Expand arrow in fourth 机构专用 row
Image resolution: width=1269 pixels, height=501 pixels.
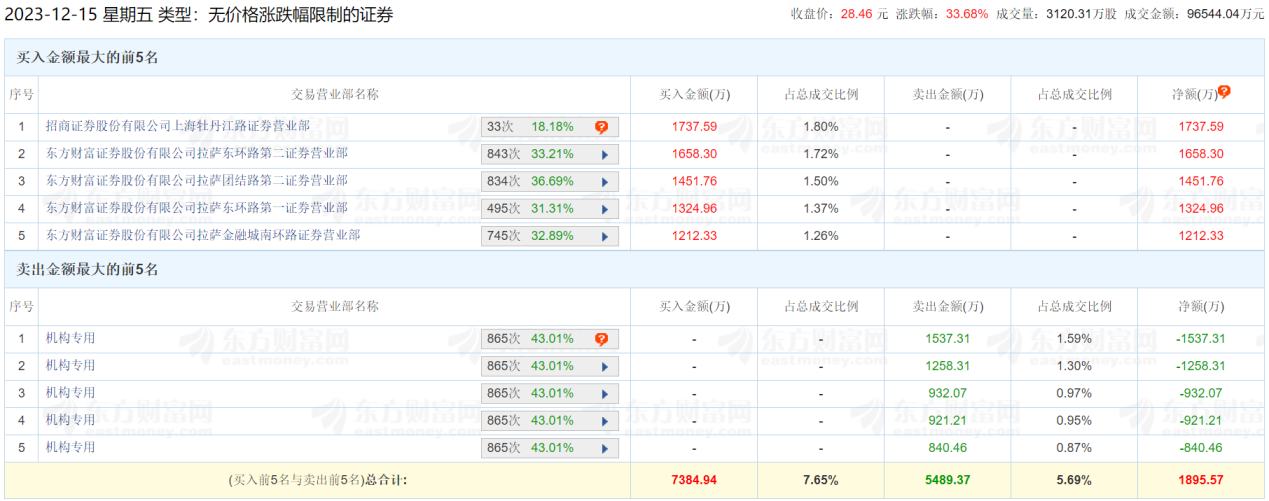(x=604, y=421)
